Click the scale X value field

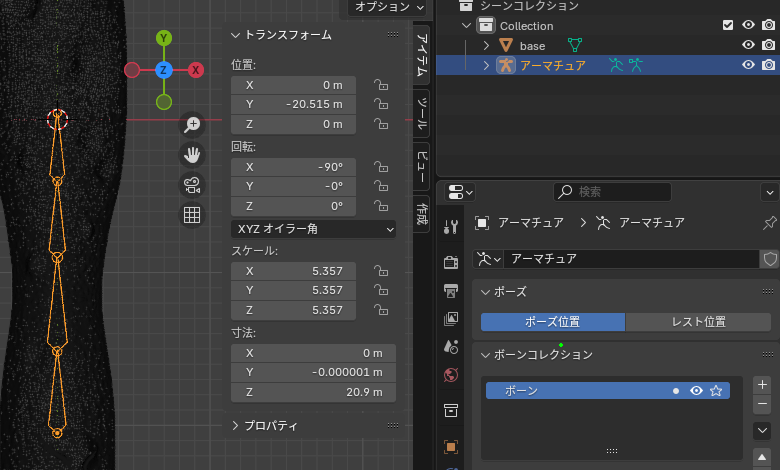pos(294,271)
